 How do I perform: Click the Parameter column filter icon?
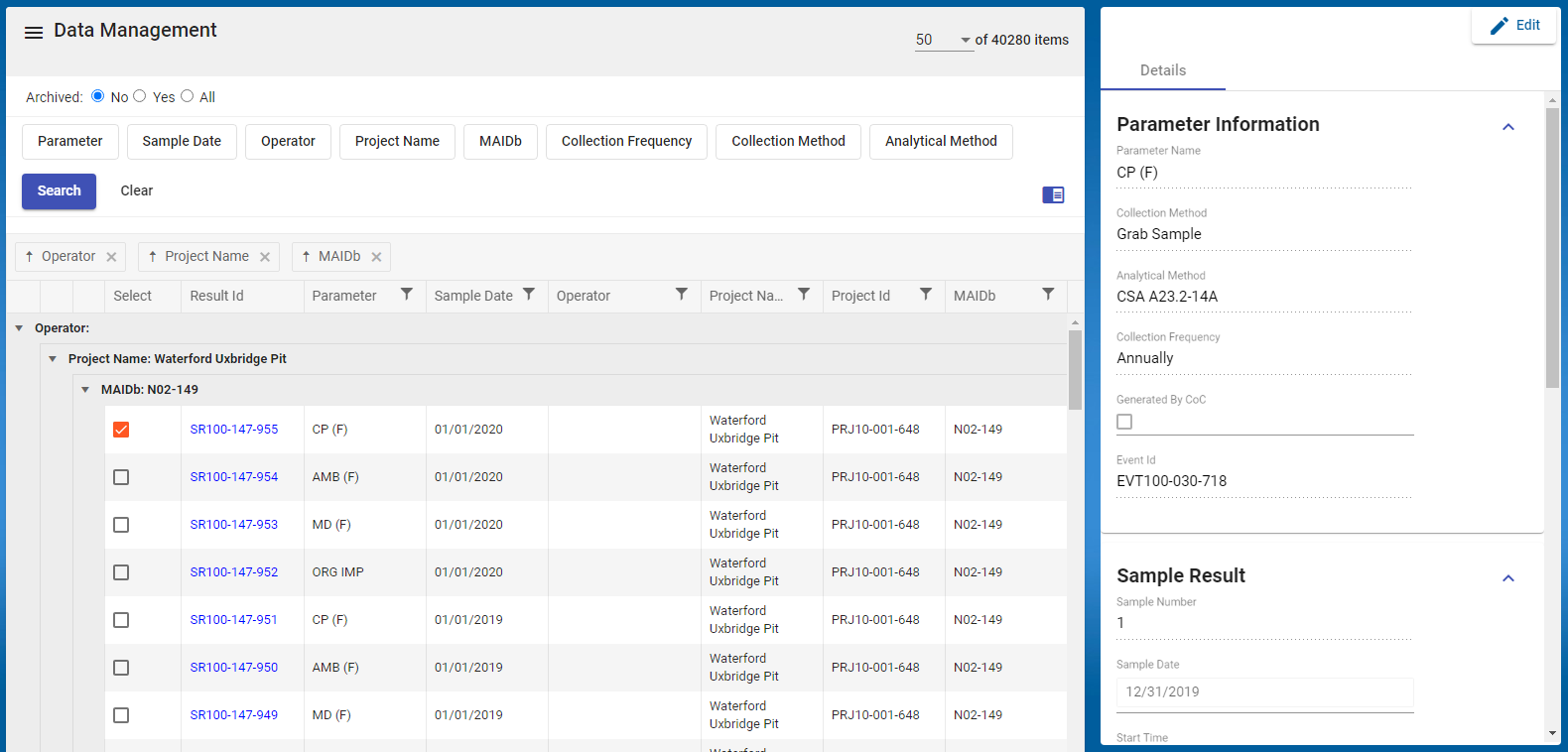[407, 295]
